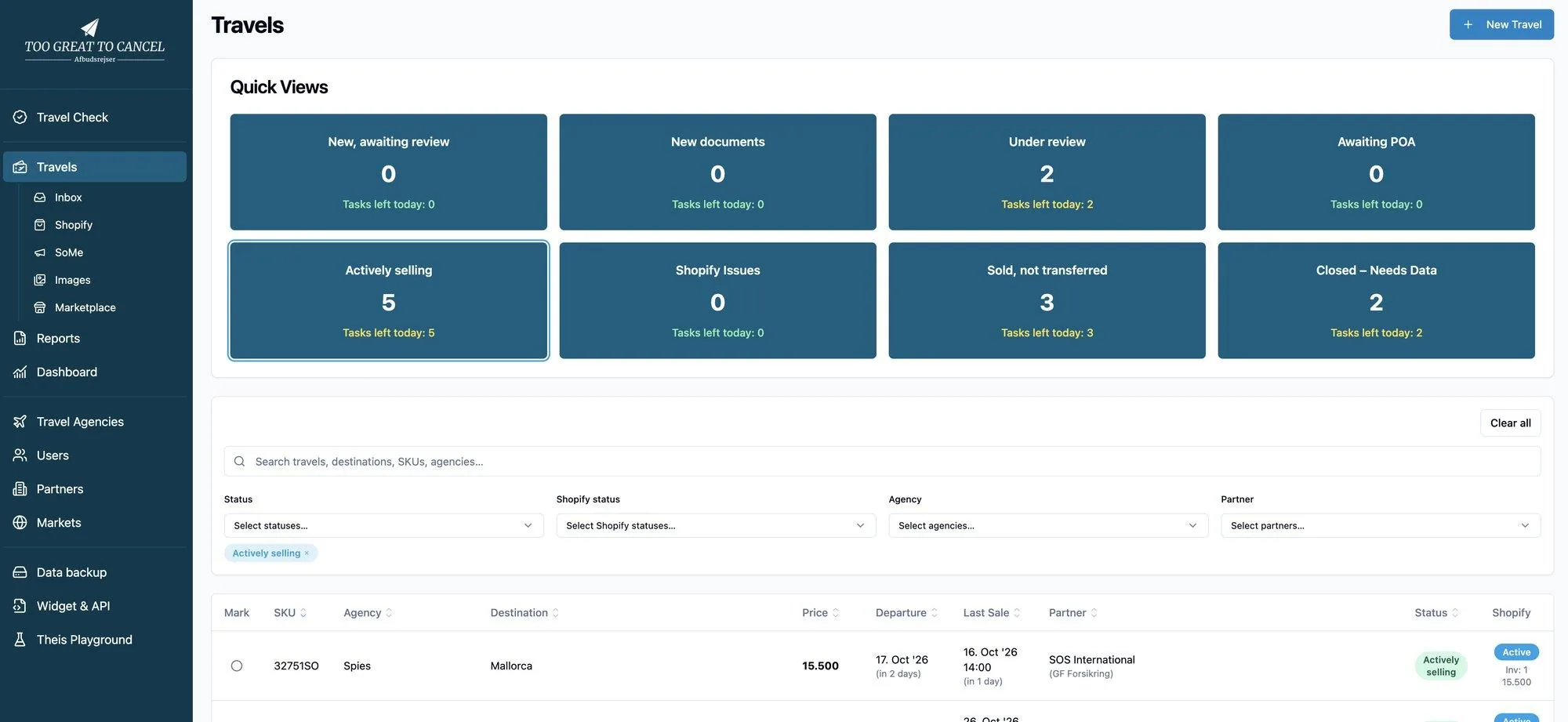Select the radio button for SKU 32751SO
1568x722 pixels.
click(x=237, y=666)
